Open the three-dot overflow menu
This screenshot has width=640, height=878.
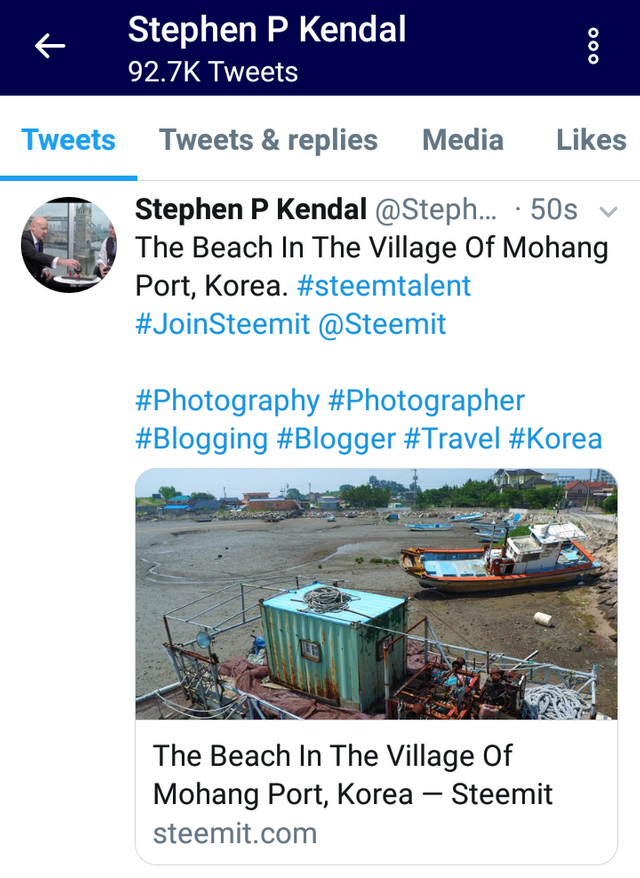click(x=593, y=46)
